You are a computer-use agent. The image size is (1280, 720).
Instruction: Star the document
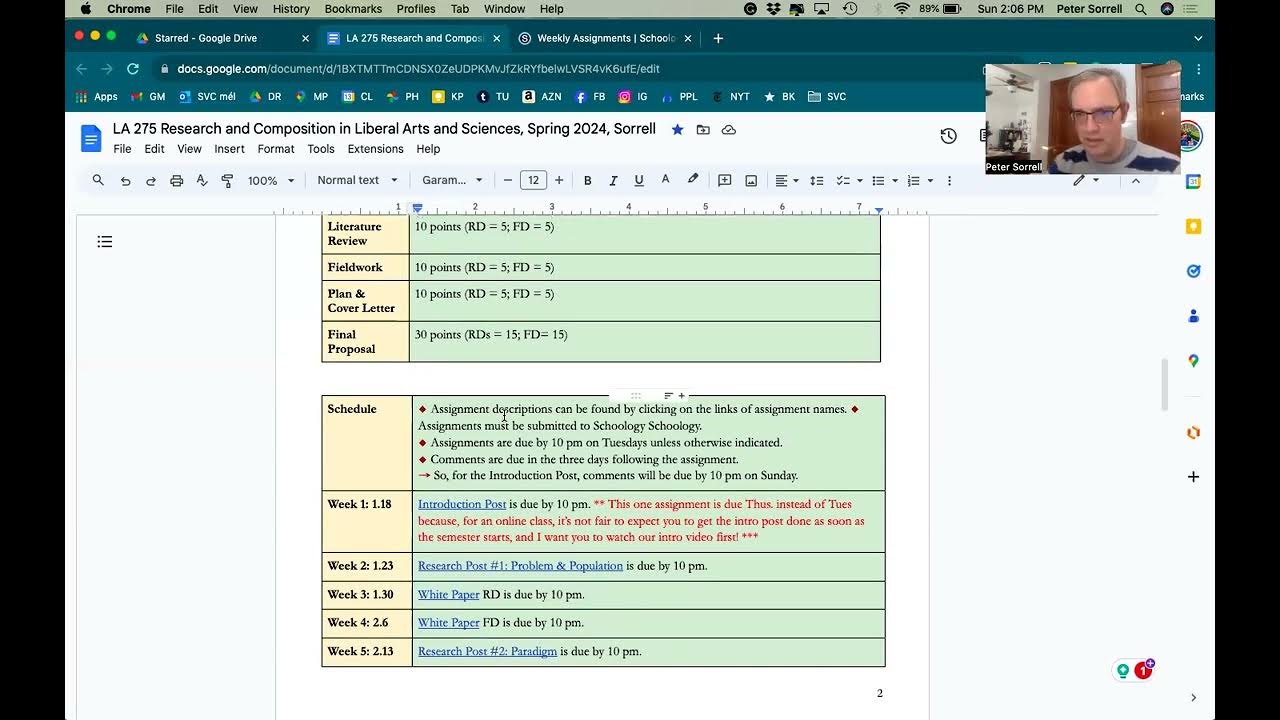(x=678, y=130)
